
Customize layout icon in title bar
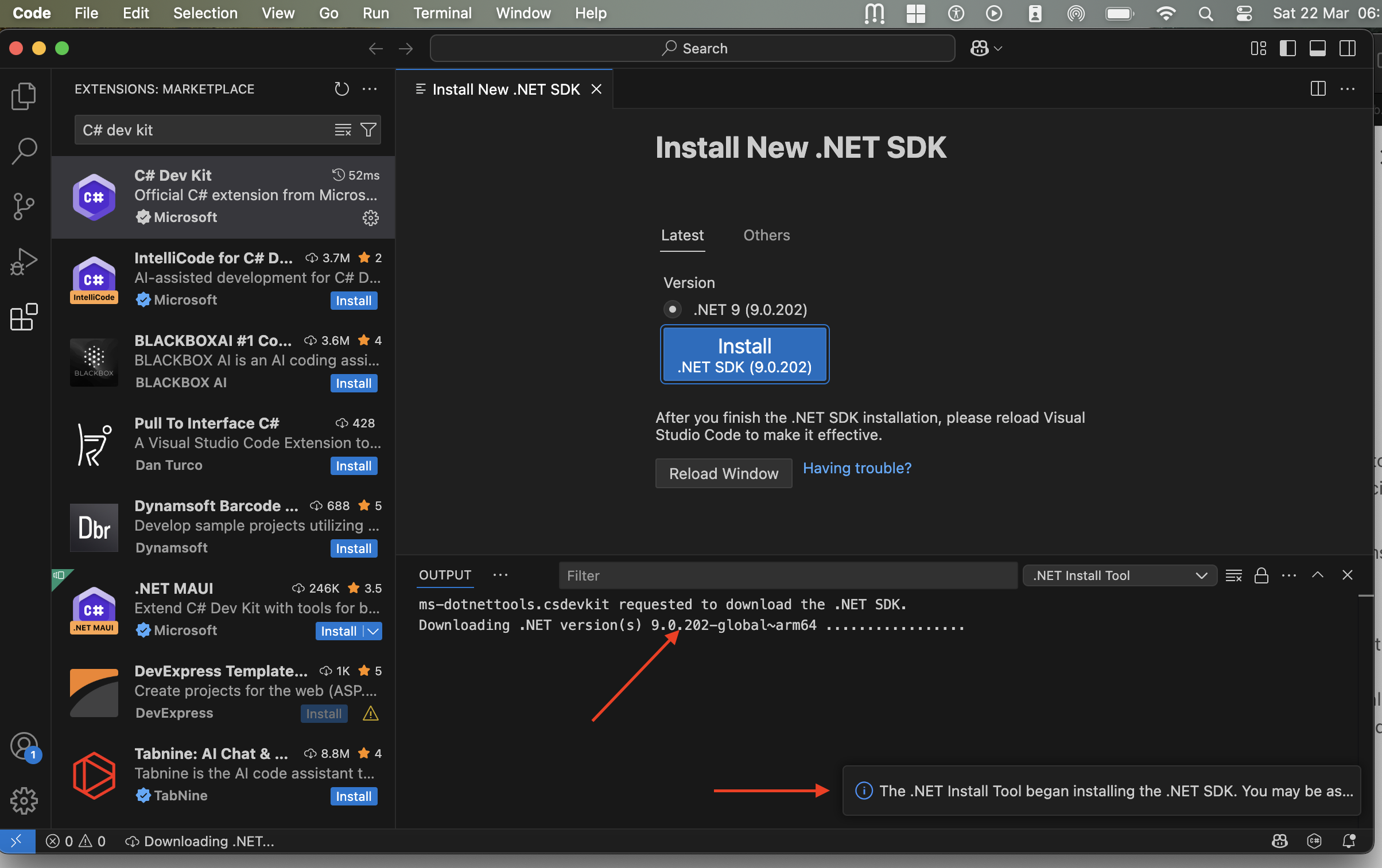click(x=1258, y=49)
